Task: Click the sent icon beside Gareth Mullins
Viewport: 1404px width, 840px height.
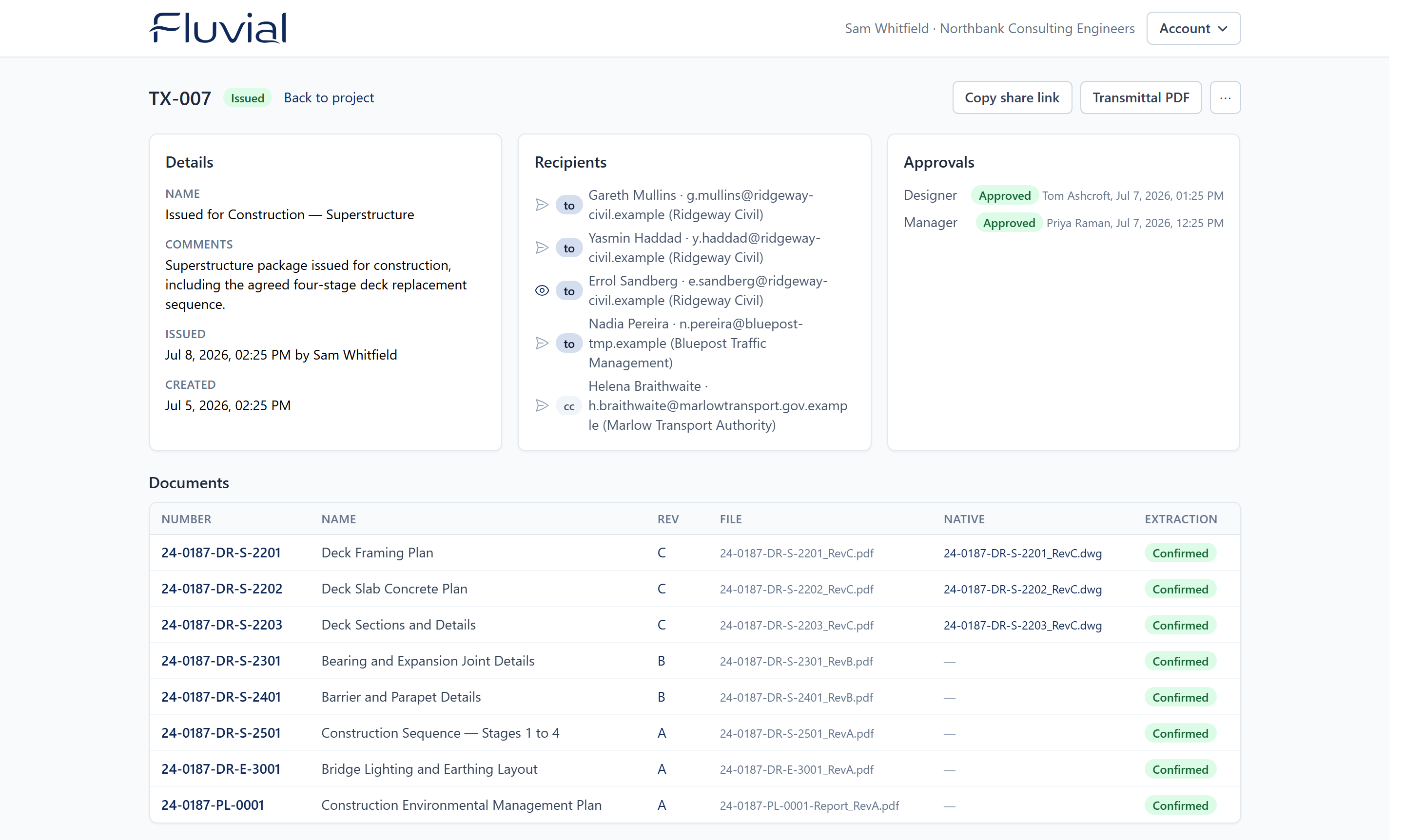Action: point(542,205)
